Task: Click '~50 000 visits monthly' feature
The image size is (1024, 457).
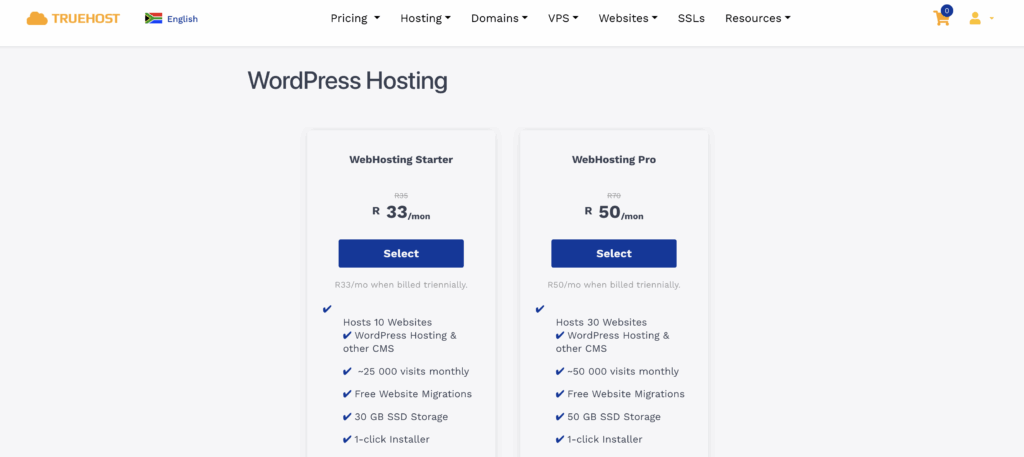Action: click(x=623, y=371)
